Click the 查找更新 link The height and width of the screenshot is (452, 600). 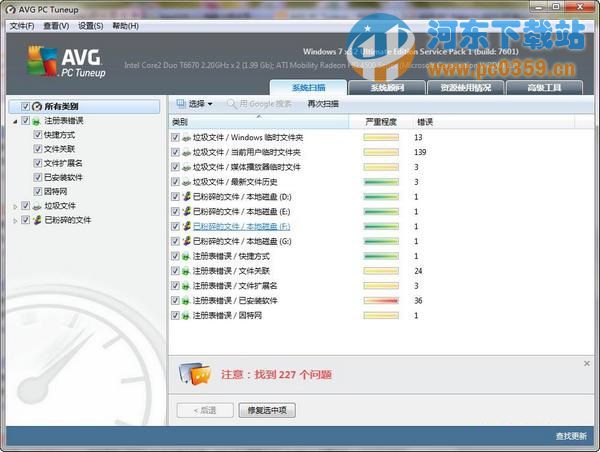point(571,436)
